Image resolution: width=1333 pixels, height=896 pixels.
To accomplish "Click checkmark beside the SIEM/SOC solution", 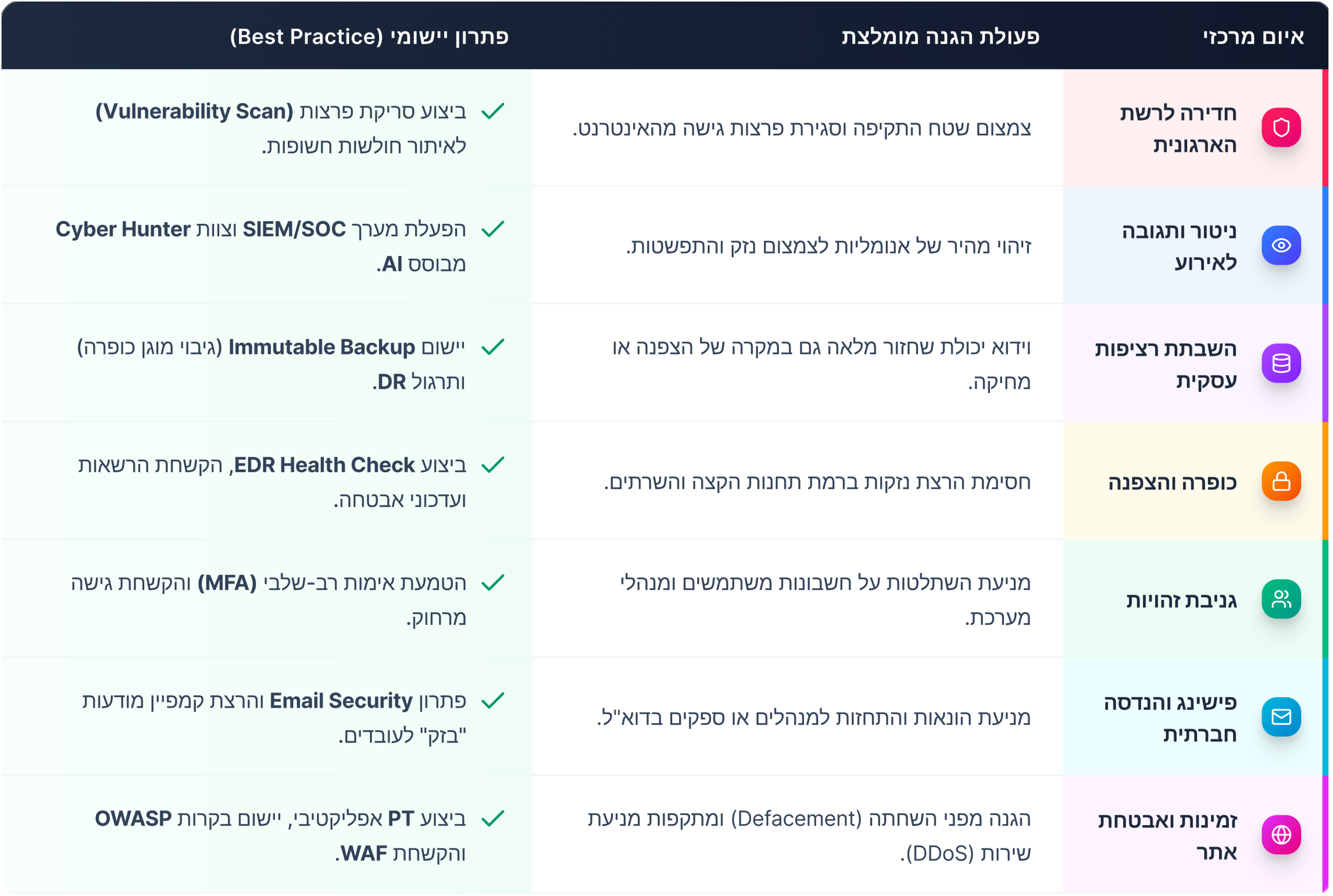I will [493, 229].
